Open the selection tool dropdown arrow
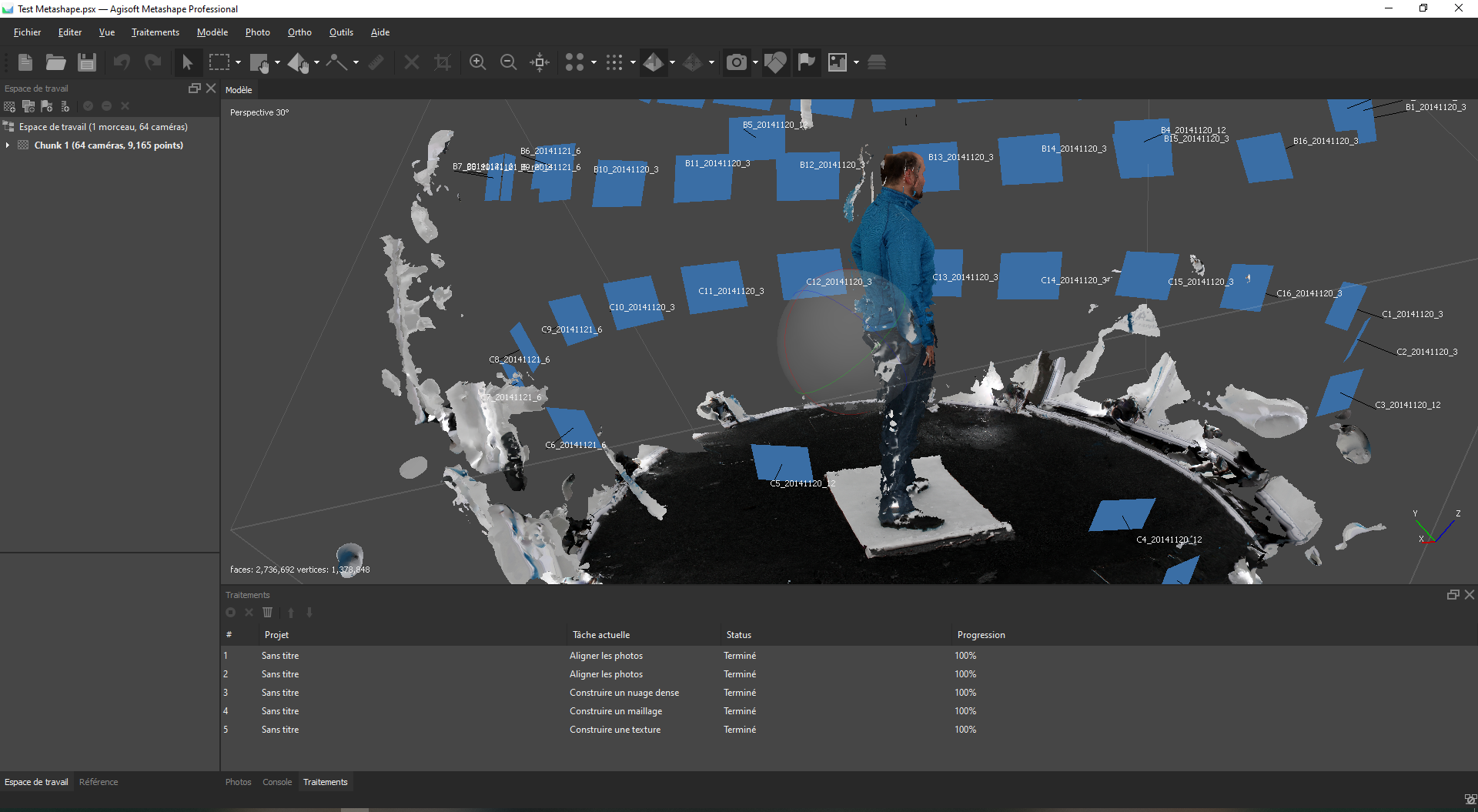Screen dimensions: 1478x812 tap(239, 62)
